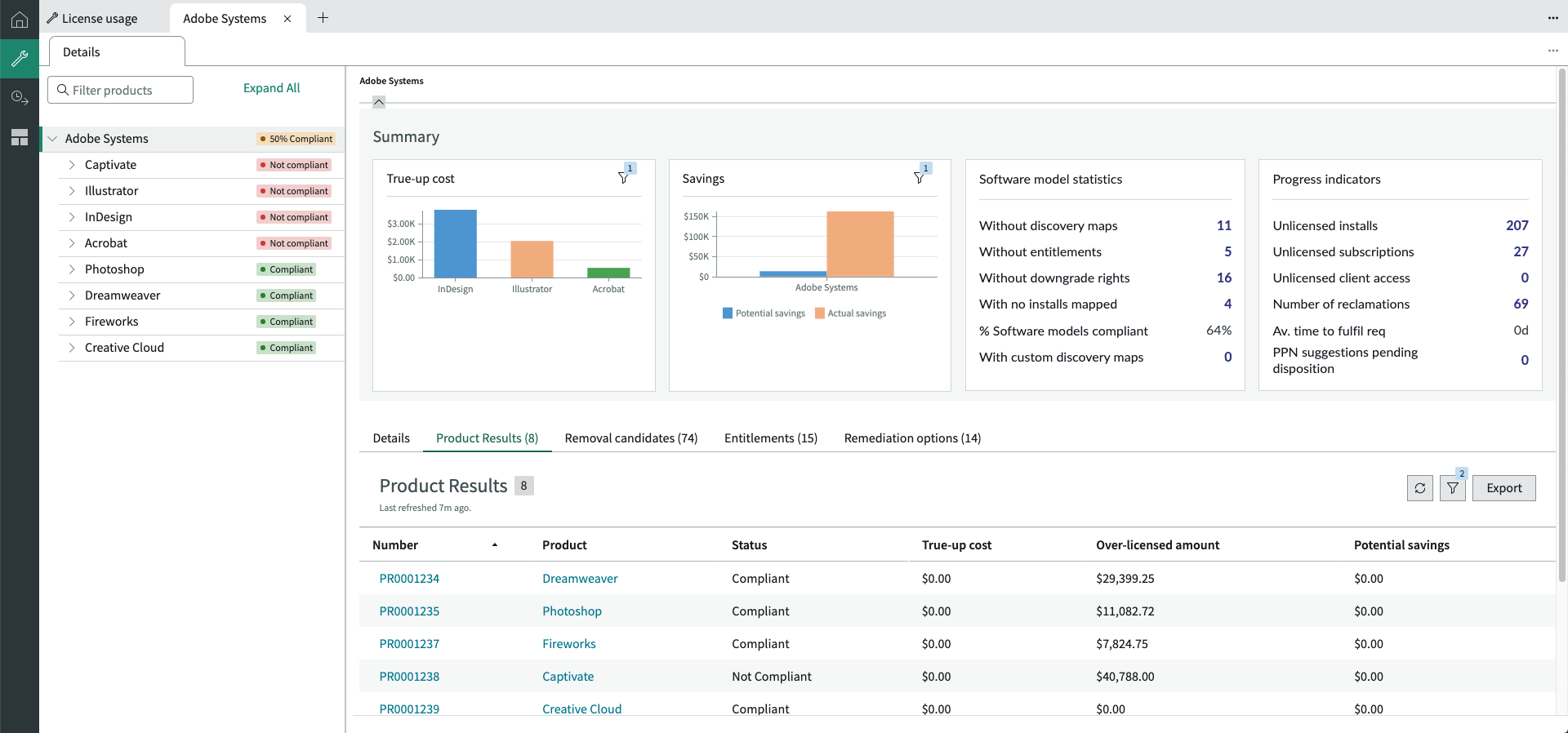Open the Creative Cloud product link in the table
The width and height of the screenshot is (1568, 733).
pyautogui.click(x=582, y=709)
